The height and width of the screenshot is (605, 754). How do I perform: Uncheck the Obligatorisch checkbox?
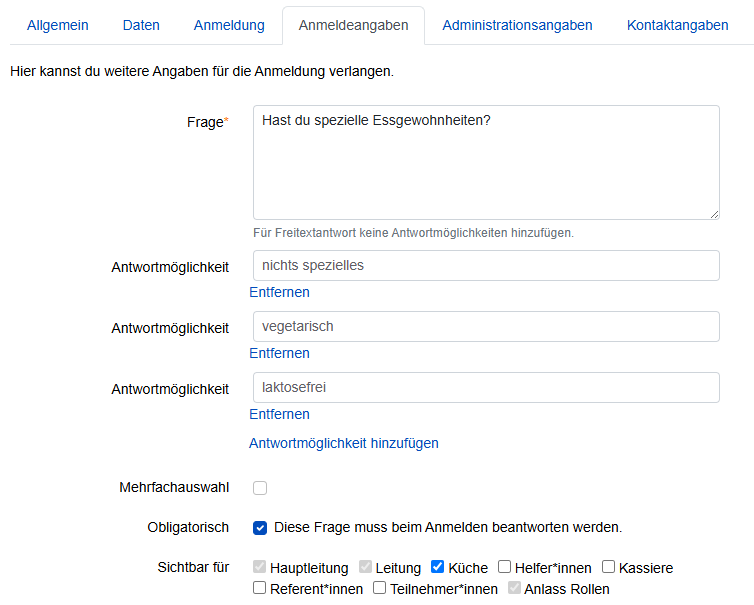click(x=260, y=528)
